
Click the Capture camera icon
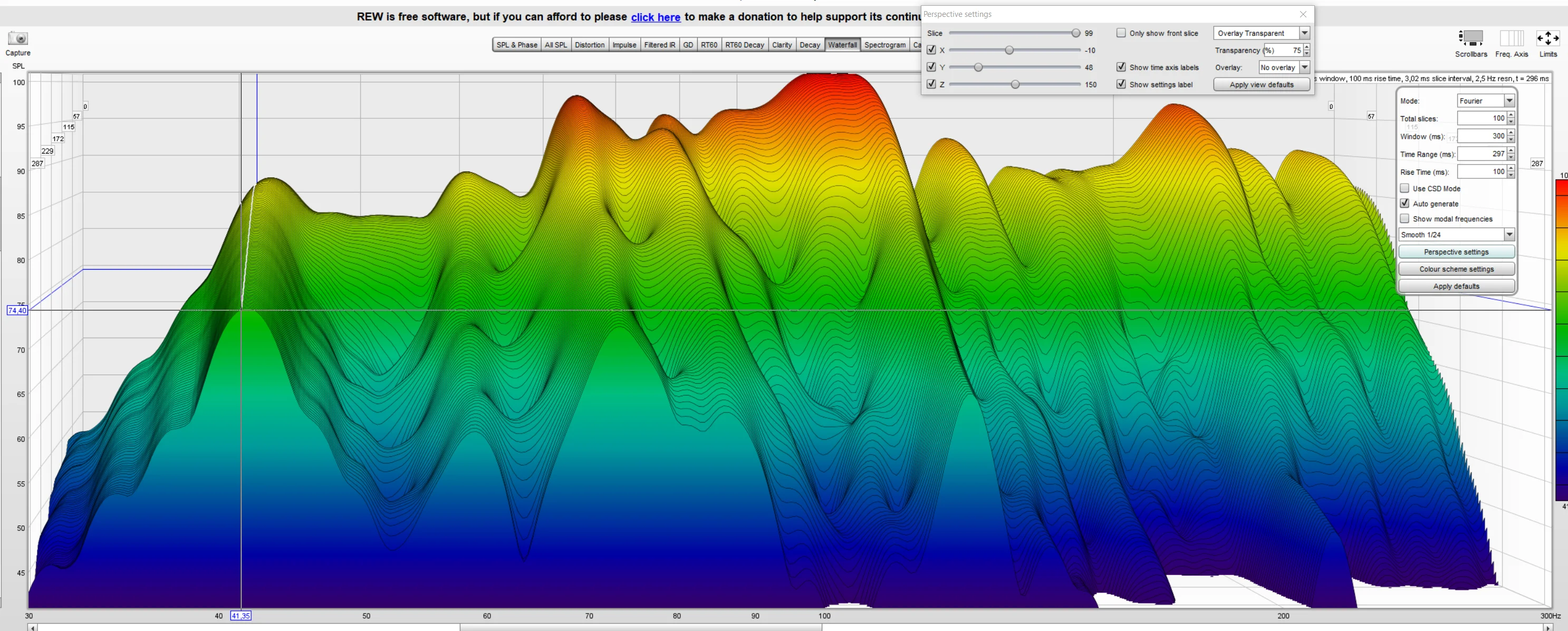point(17,39)
